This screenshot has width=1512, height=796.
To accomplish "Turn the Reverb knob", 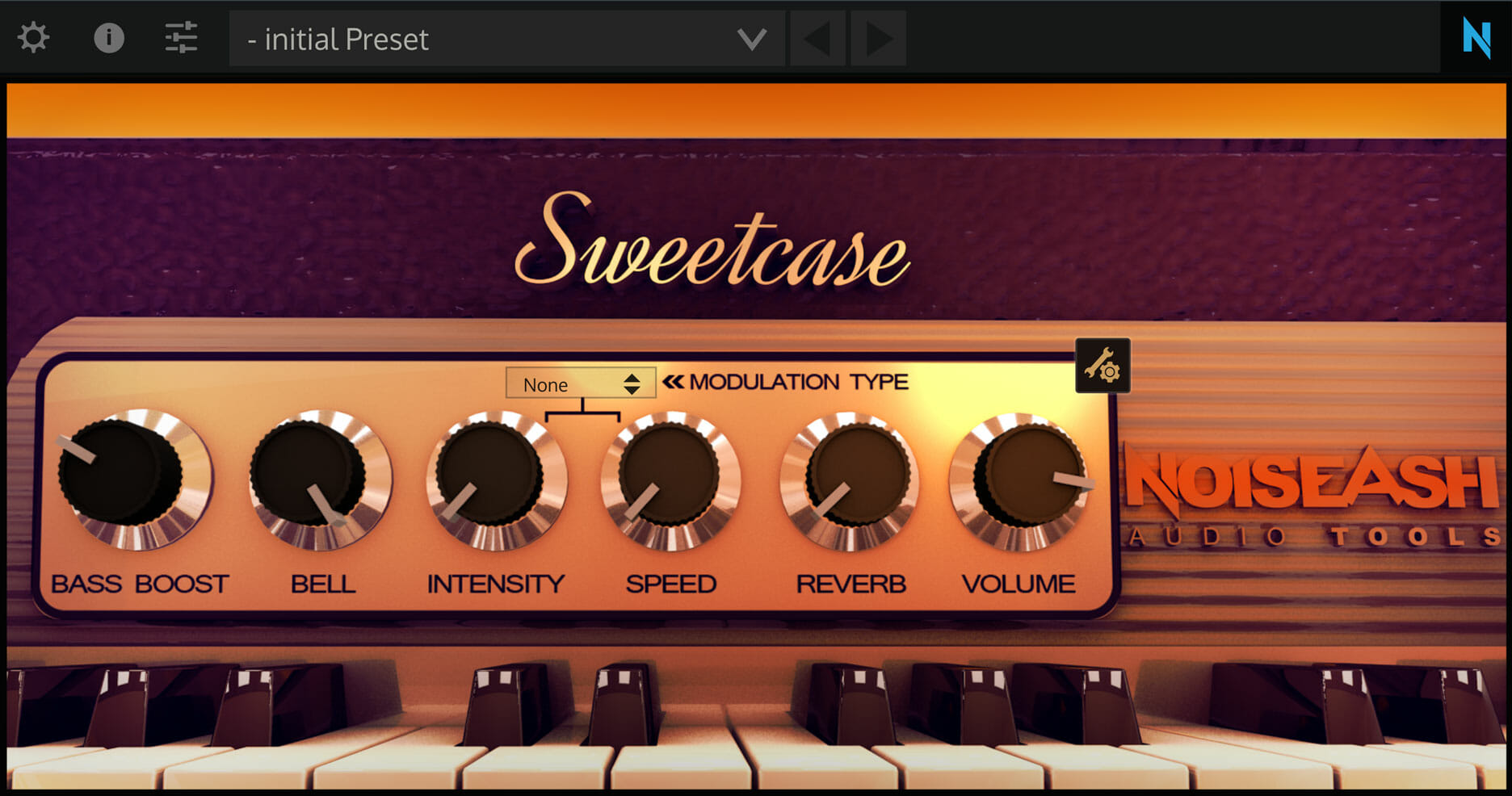I will coord(848,480).
